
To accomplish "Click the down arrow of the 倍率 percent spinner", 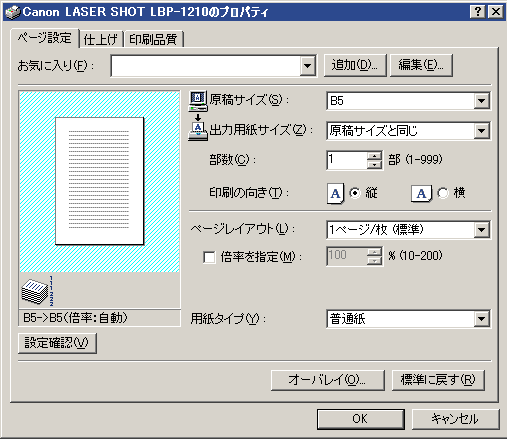I will [x=375, y=261].
